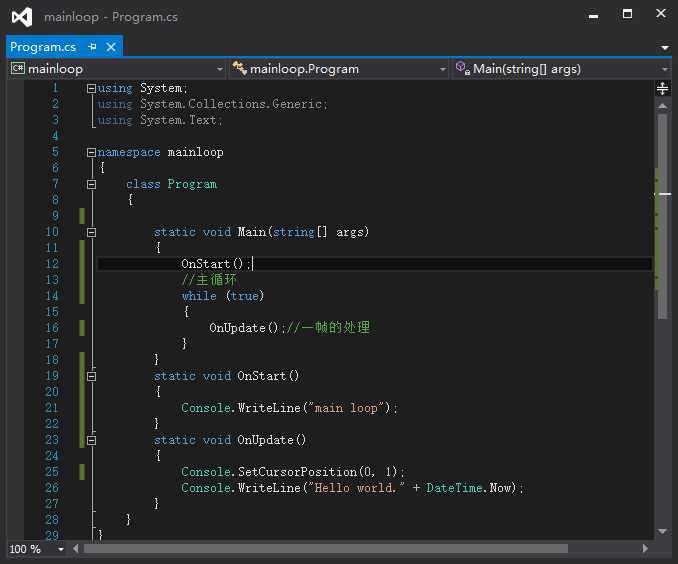Collapse the using directives block

(x=91, y=88)
